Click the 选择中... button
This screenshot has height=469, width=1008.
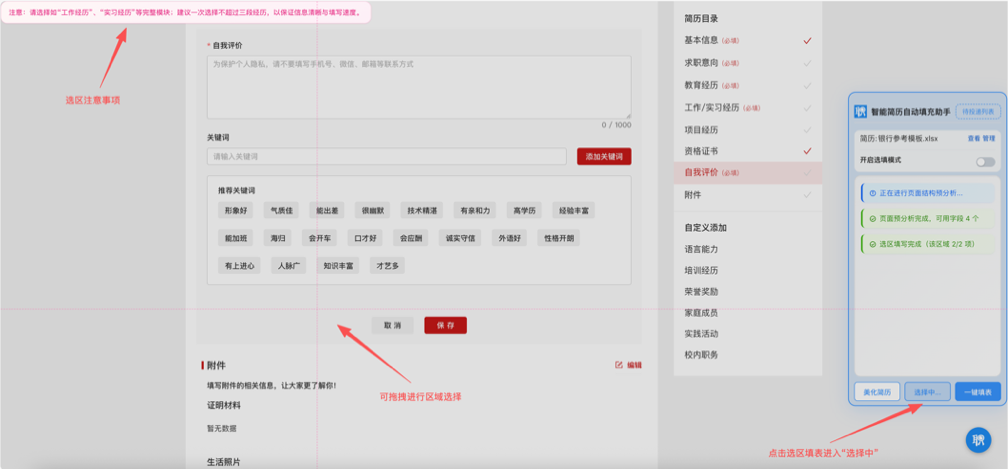coord(927,392)
